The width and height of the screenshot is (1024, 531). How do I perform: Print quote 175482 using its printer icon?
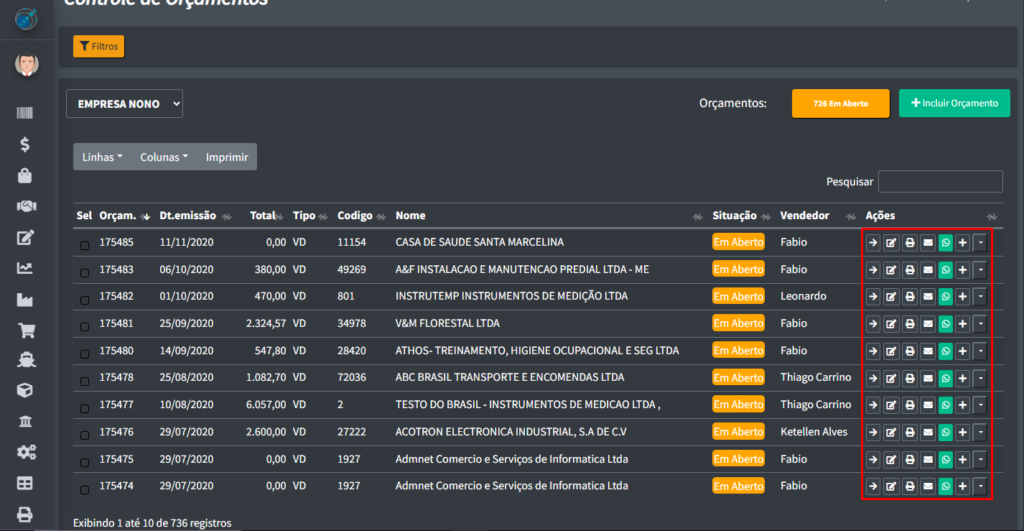pyautogui.click(x=909, y=296)
